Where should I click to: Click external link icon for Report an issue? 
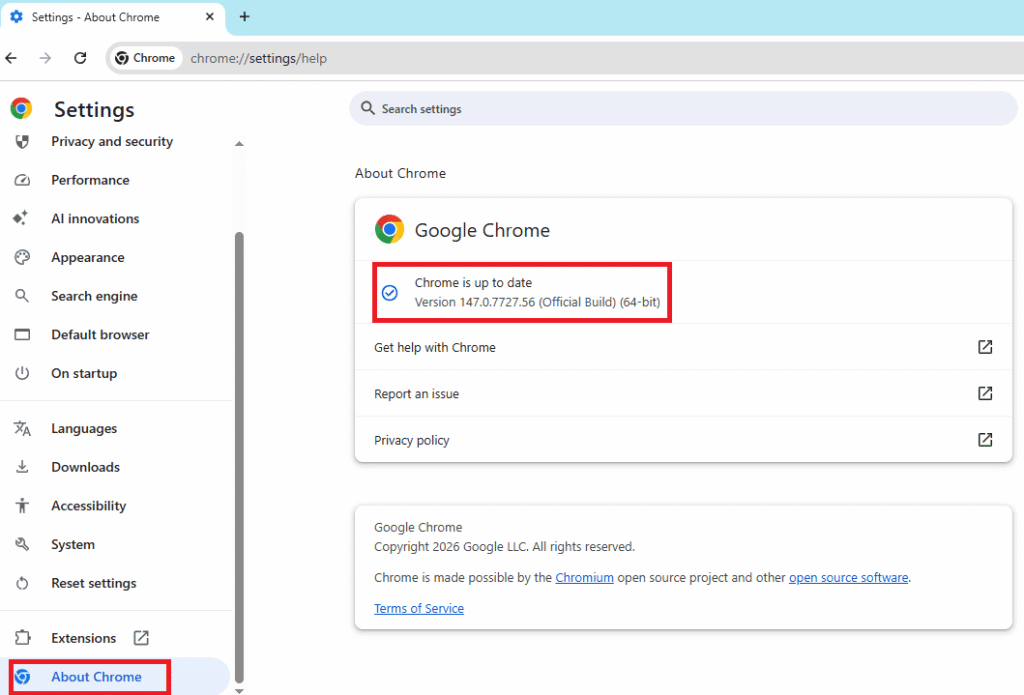[x=985, y=393]
